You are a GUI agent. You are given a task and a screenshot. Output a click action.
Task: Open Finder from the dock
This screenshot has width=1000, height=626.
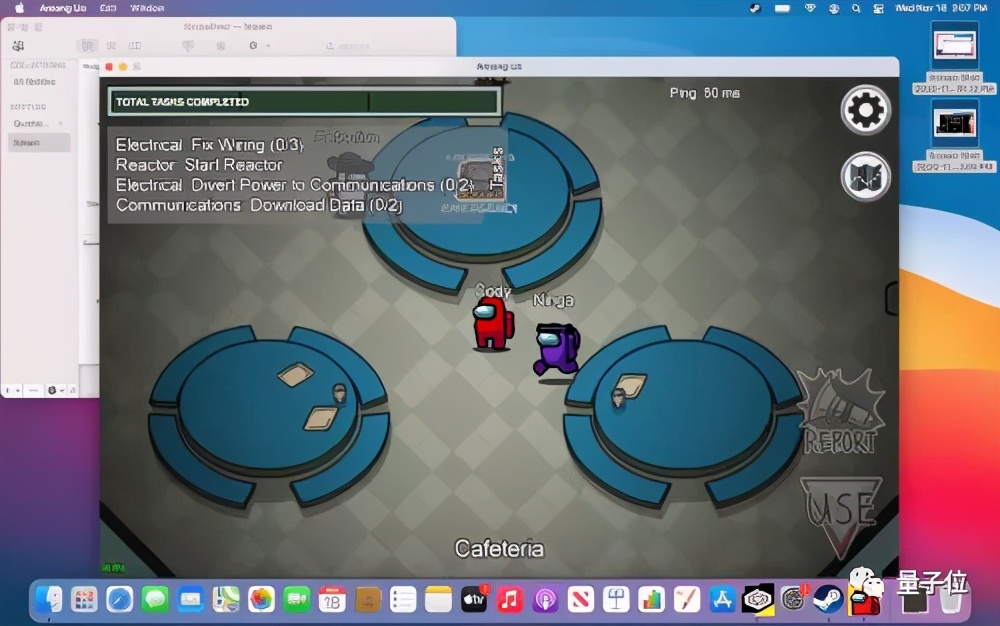pos(49,600)
